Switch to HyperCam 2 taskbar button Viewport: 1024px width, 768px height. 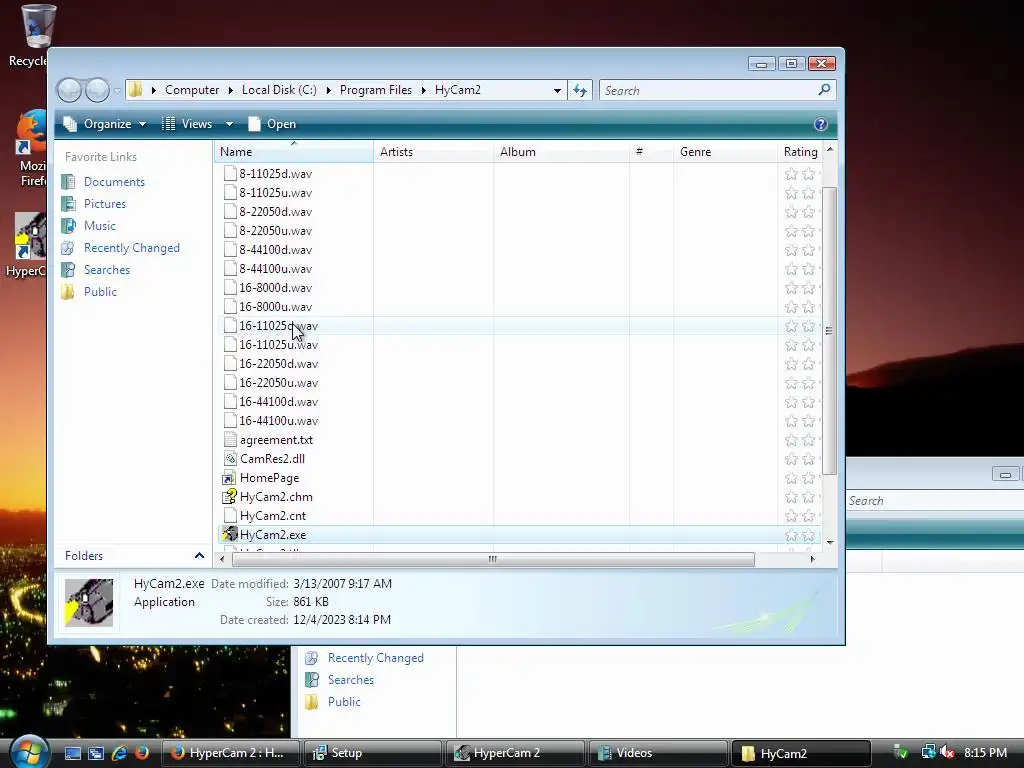point(515,753)
